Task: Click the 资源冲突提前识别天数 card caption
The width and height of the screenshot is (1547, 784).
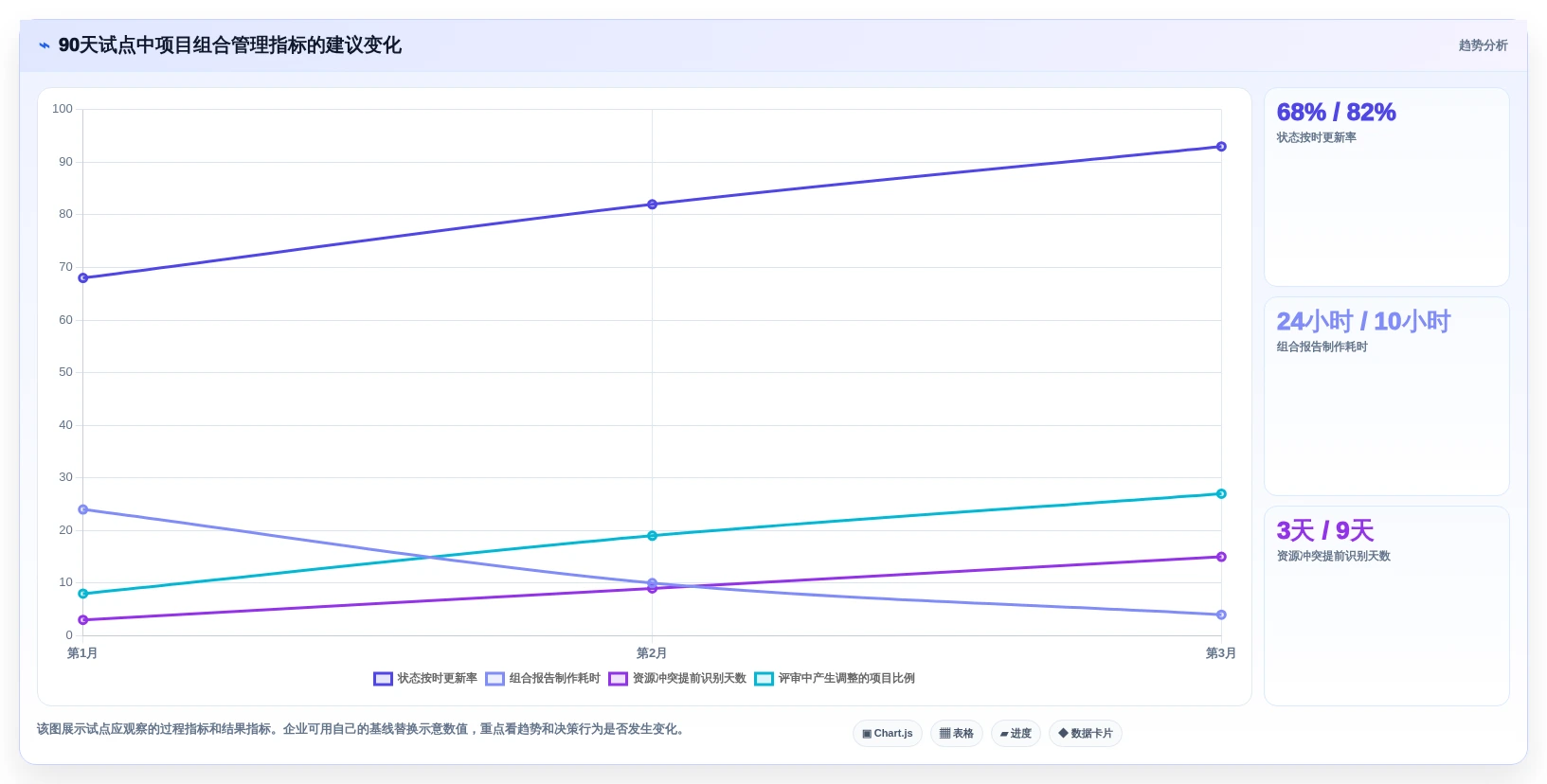Action: coord(1333,556)
